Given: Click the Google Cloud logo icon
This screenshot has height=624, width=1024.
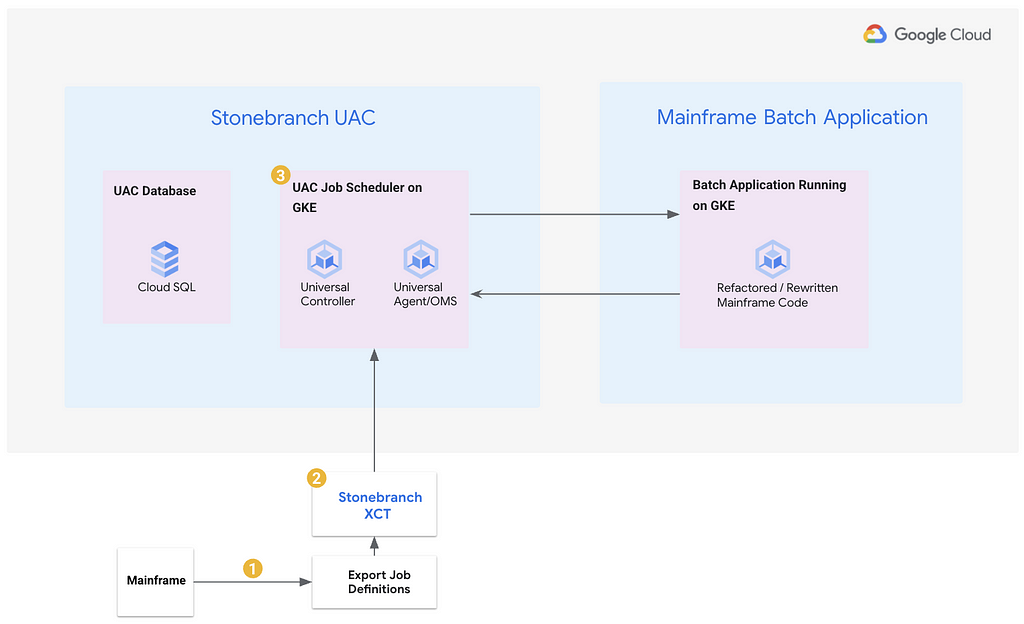Looking at the screenshot, I should point(875,34).
